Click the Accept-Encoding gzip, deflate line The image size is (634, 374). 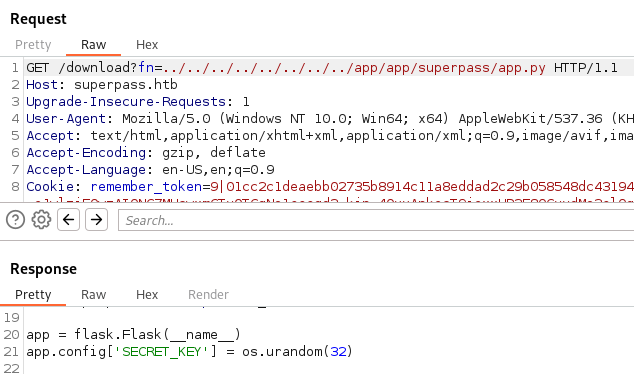pos(146,152)
